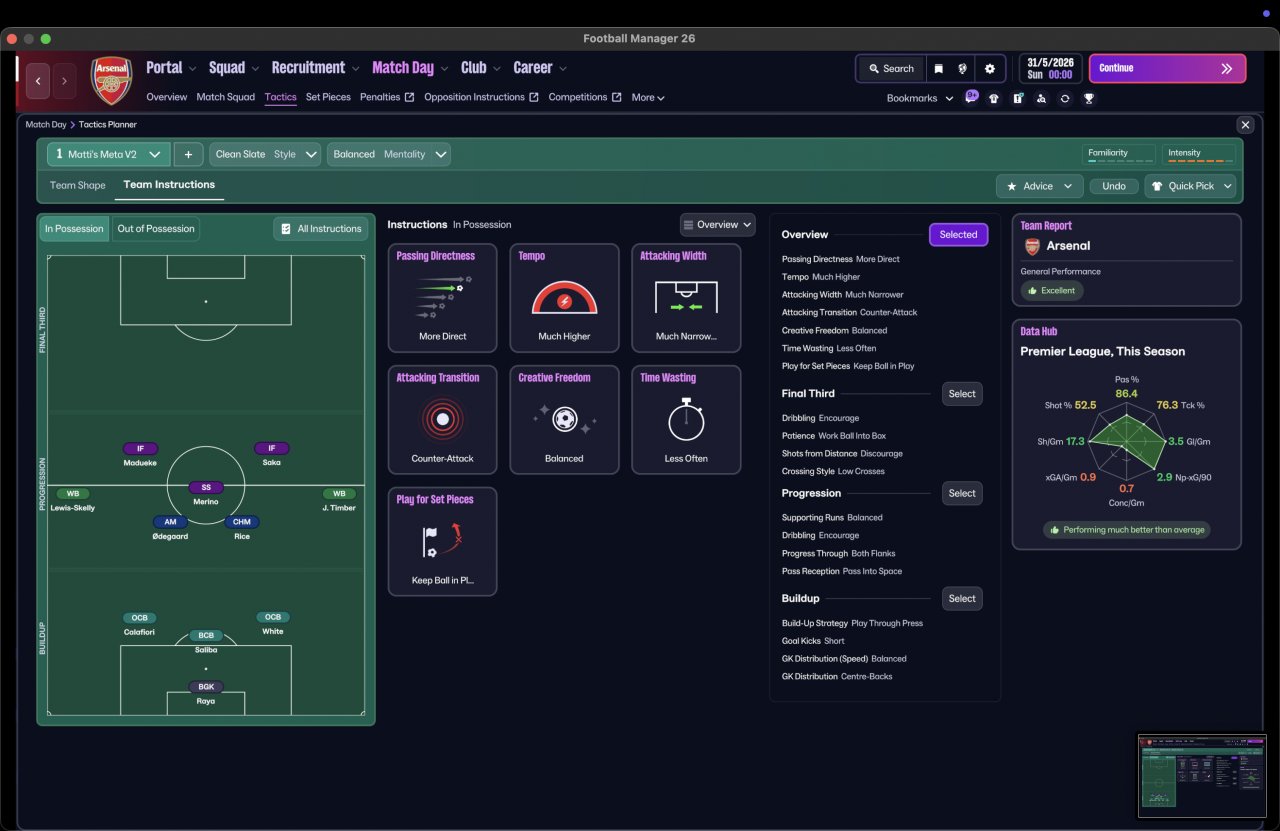Viewport: 1280px width, 831px height.
Task: Click the Arsenal club badge
Action: pos(111,80)
